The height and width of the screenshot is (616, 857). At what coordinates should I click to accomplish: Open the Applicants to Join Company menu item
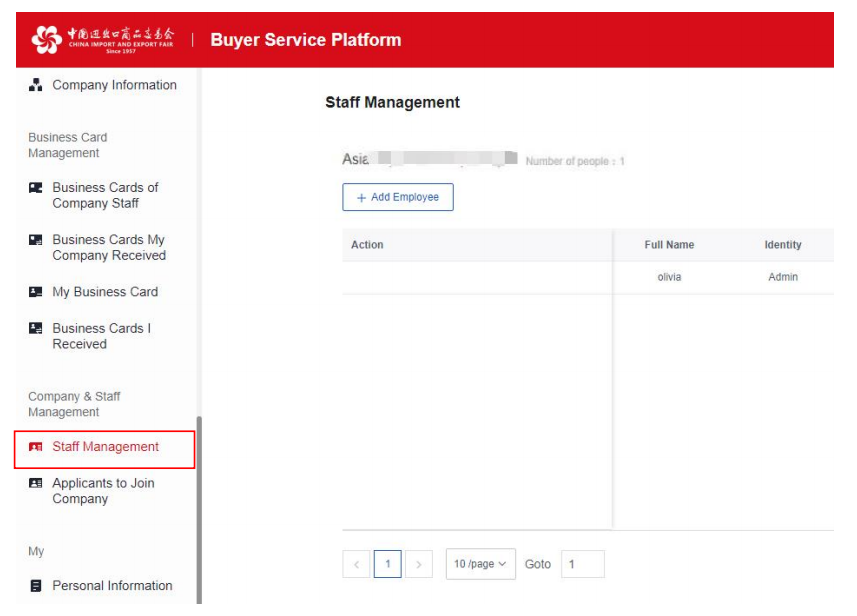pos(103,491)
